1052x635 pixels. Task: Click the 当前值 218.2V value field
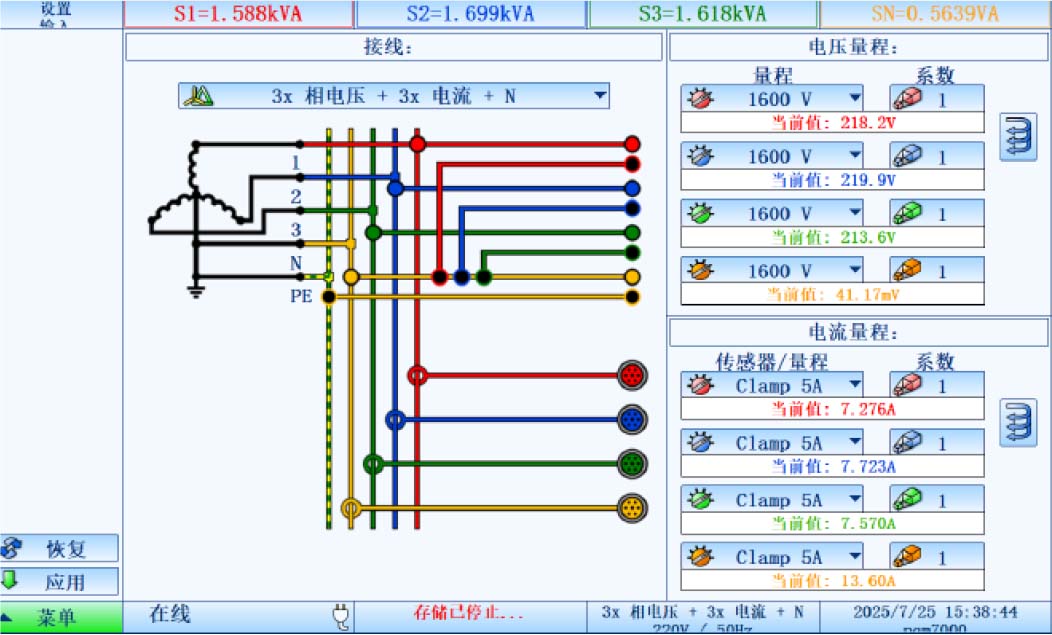(832, 120)
